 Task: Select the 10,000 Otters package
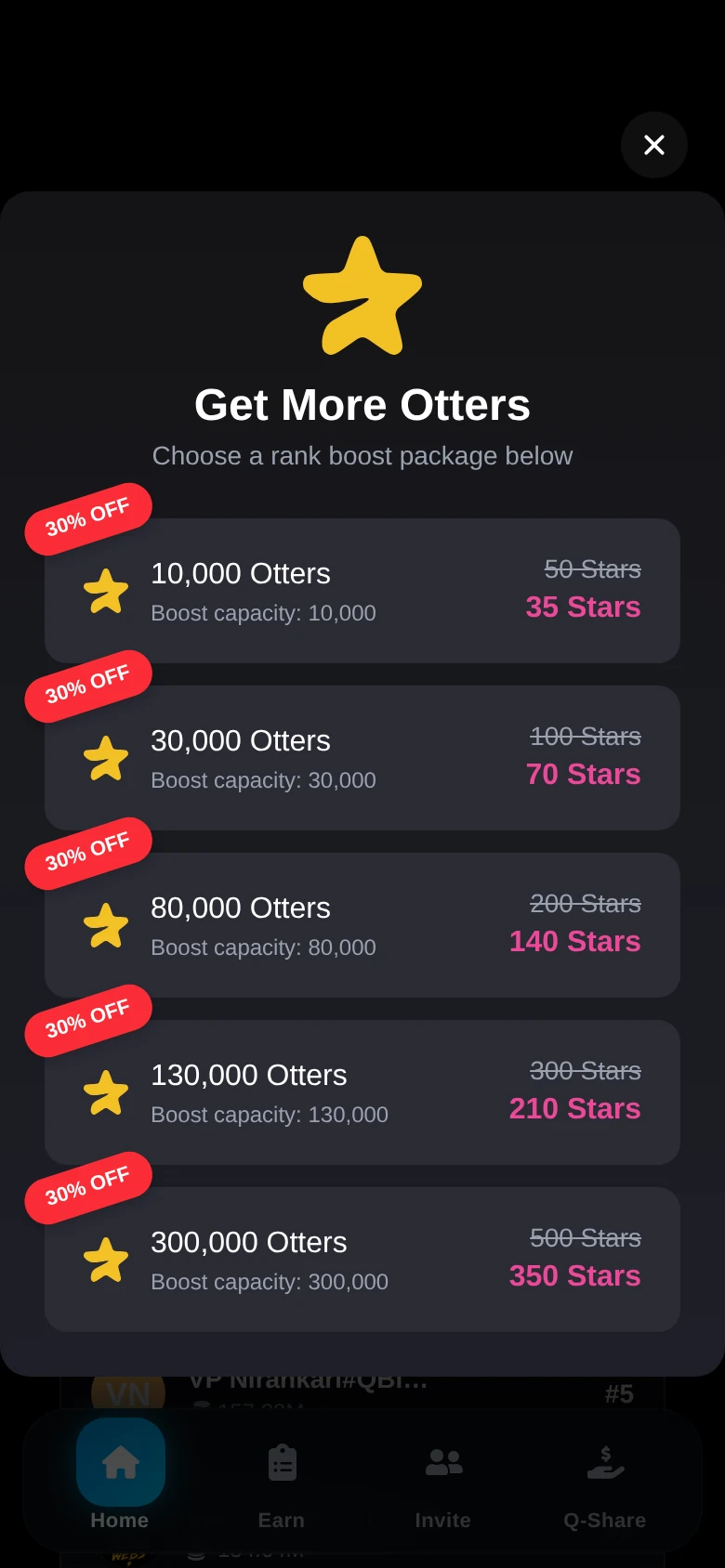(362, 591)
